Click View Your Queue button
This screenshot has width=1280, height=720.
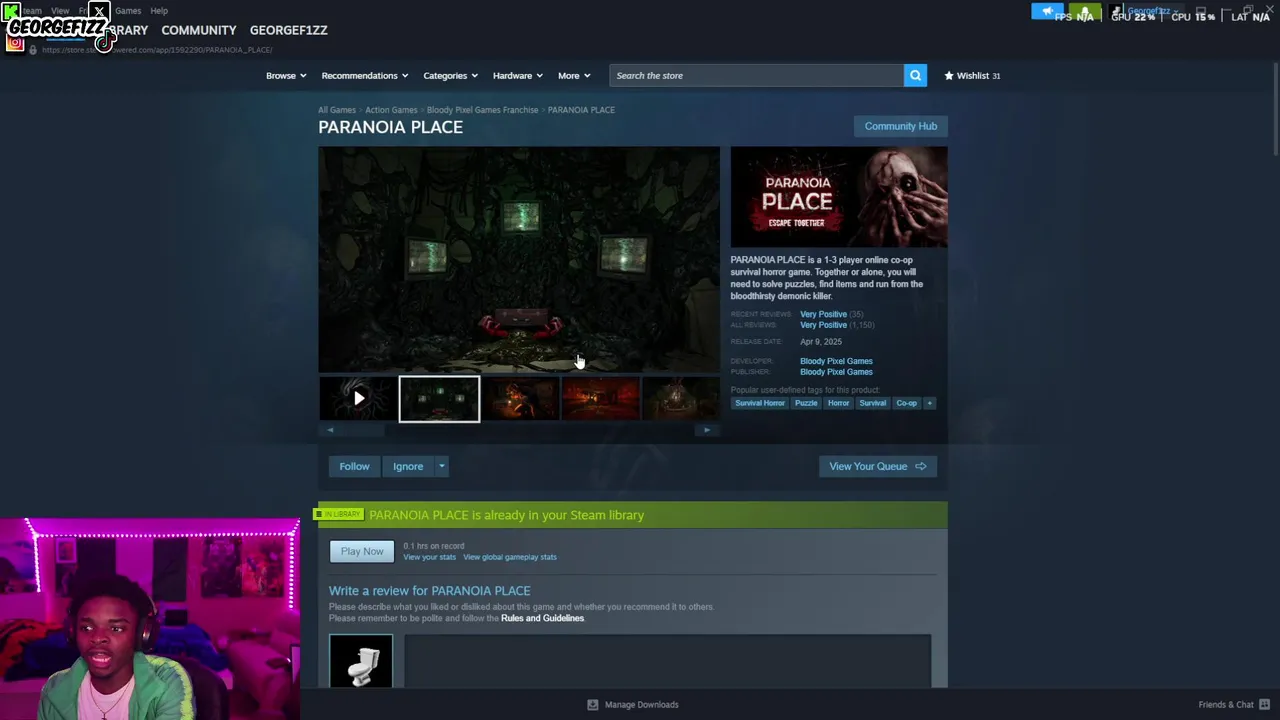click(877, 466)
